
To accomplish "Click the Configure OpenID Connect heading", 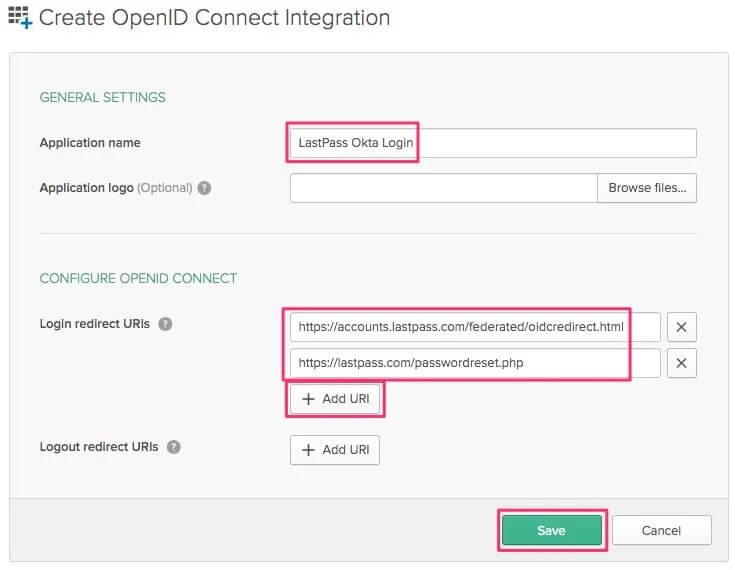I will pyautogui.click(x=138, y=278).
